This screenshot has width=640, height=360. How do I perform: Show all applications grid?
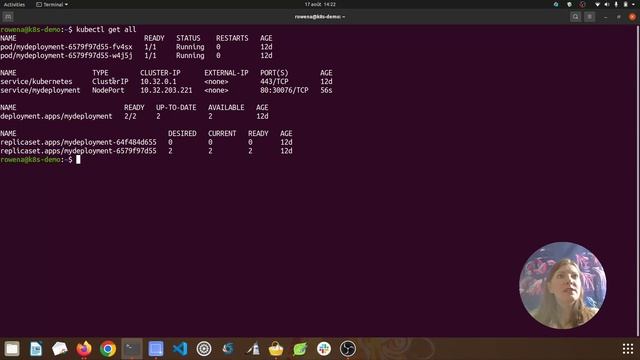click(x=628, y=349)
